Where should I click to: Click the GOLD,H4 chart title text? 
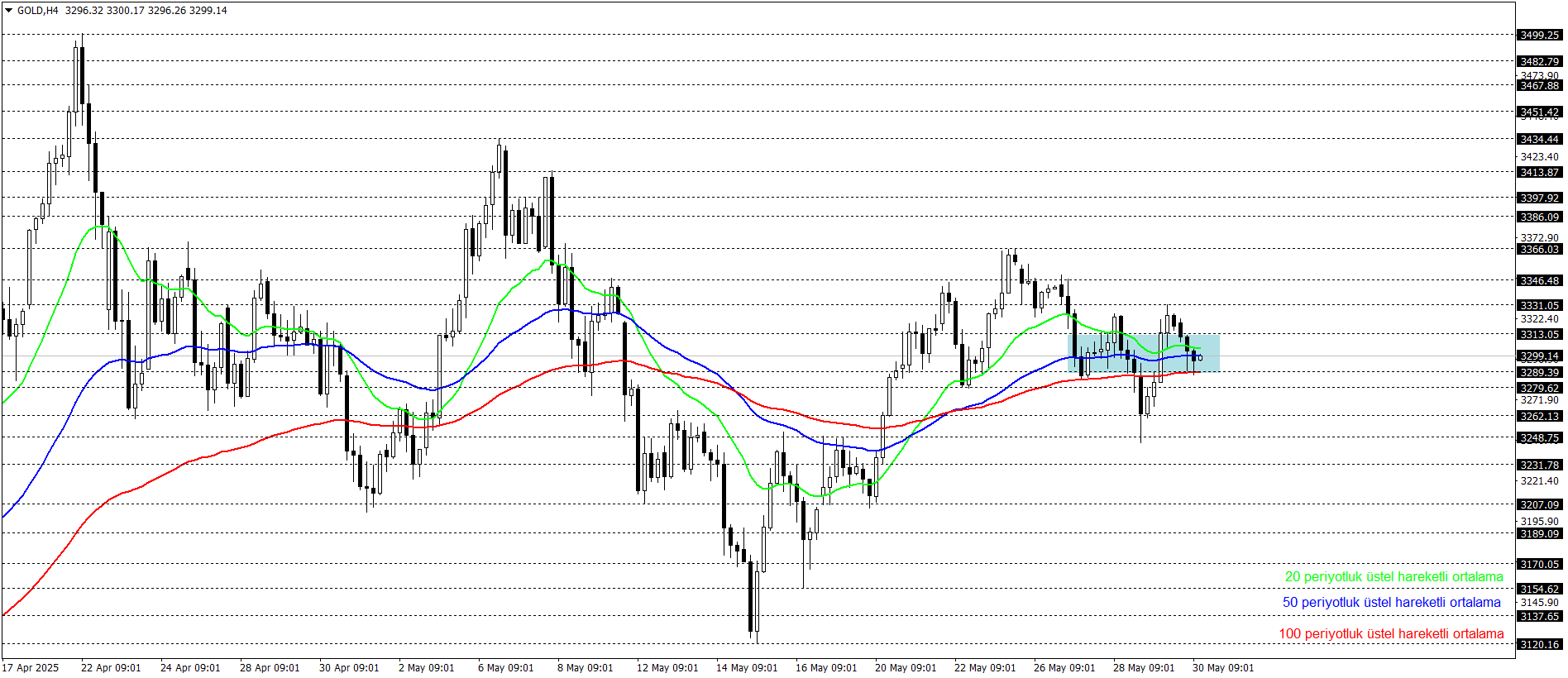38,11
